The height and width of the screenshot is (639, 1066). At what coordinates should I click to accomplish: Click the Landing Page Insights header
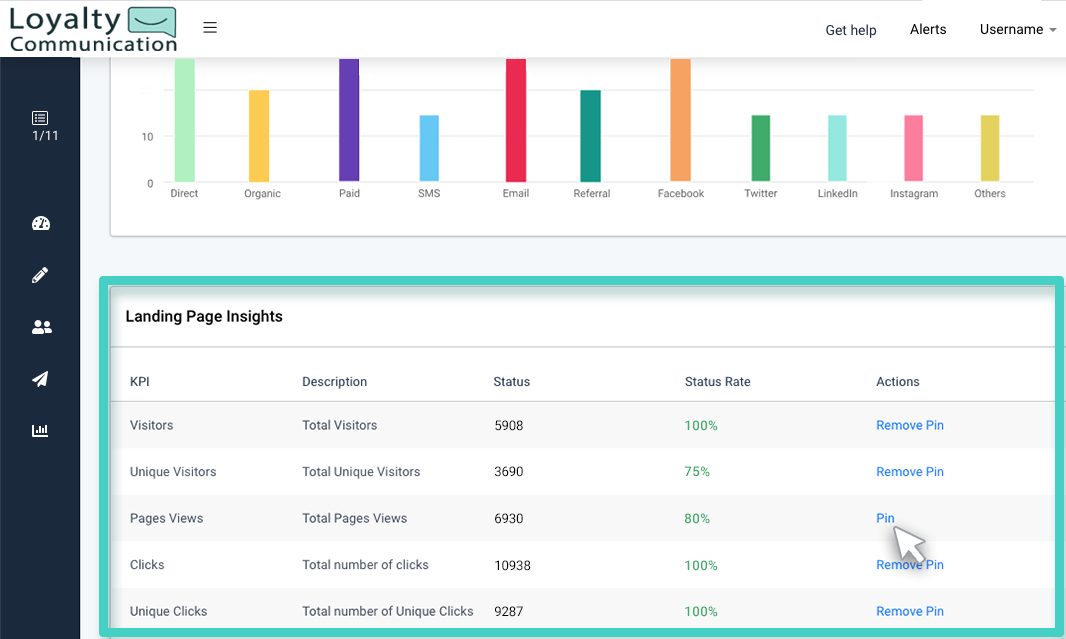click(x=204, y=316)
